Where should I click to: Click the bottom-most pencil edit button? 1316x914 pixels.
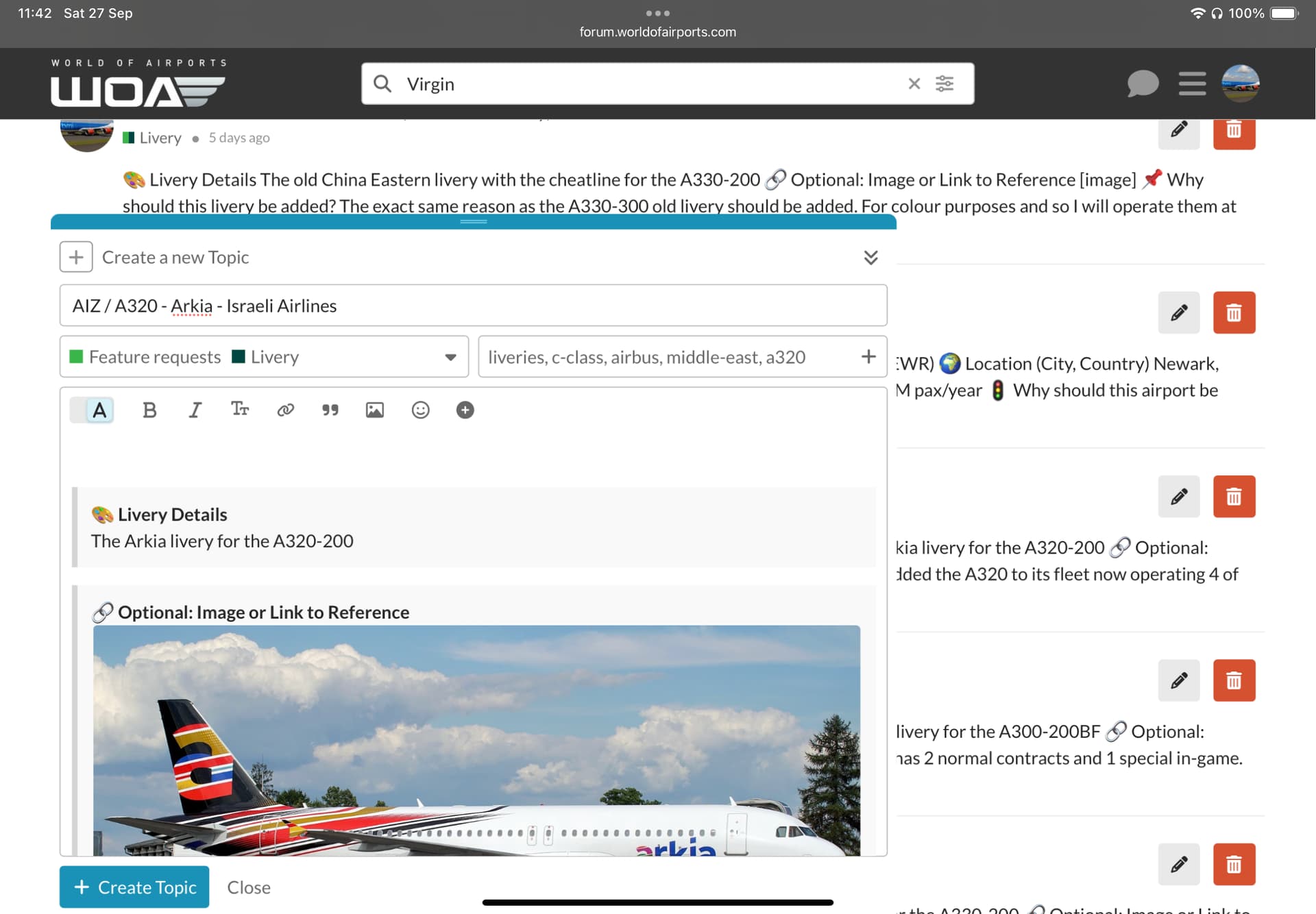1179,865
